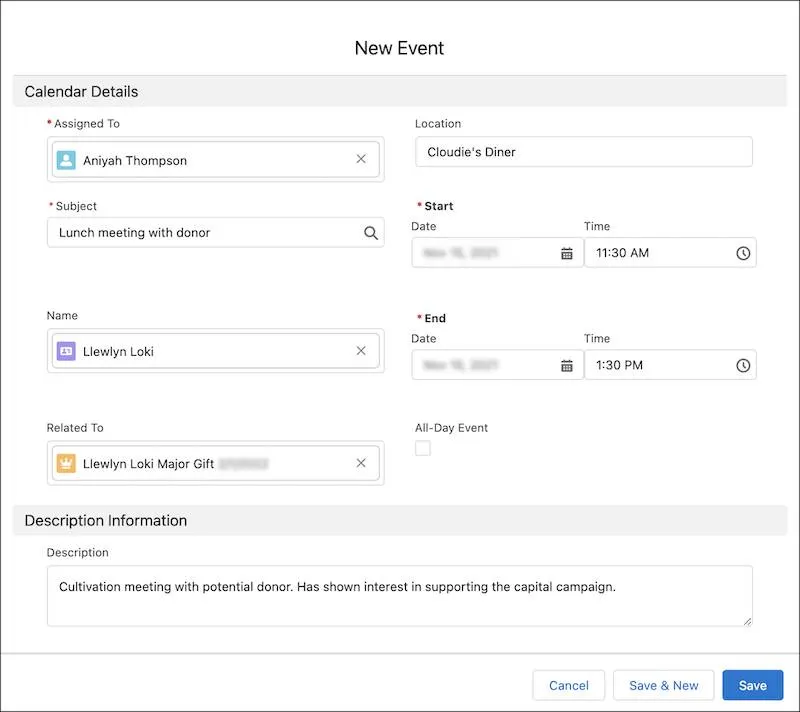
Task: Click the Start date input
Action: tap(497, 252)
